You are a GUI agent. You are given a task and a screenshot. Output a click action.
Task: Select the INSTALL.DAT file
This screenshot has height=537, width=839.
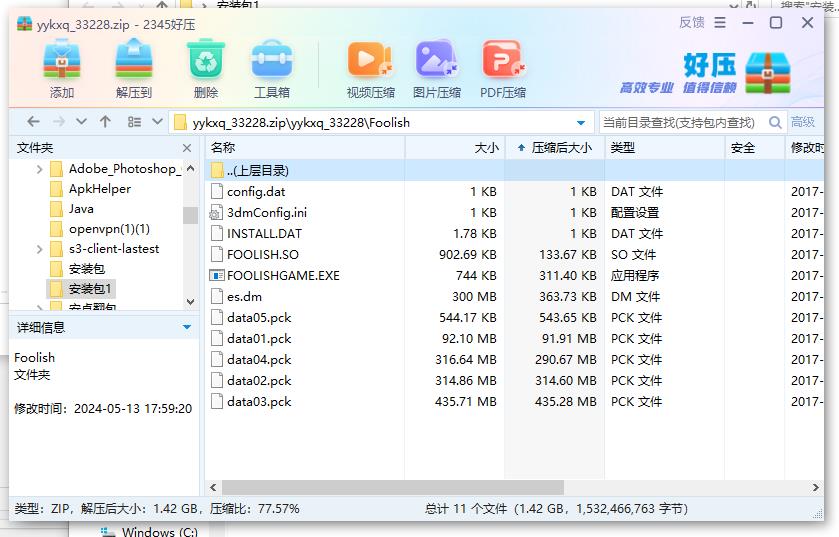coord(514,233)
